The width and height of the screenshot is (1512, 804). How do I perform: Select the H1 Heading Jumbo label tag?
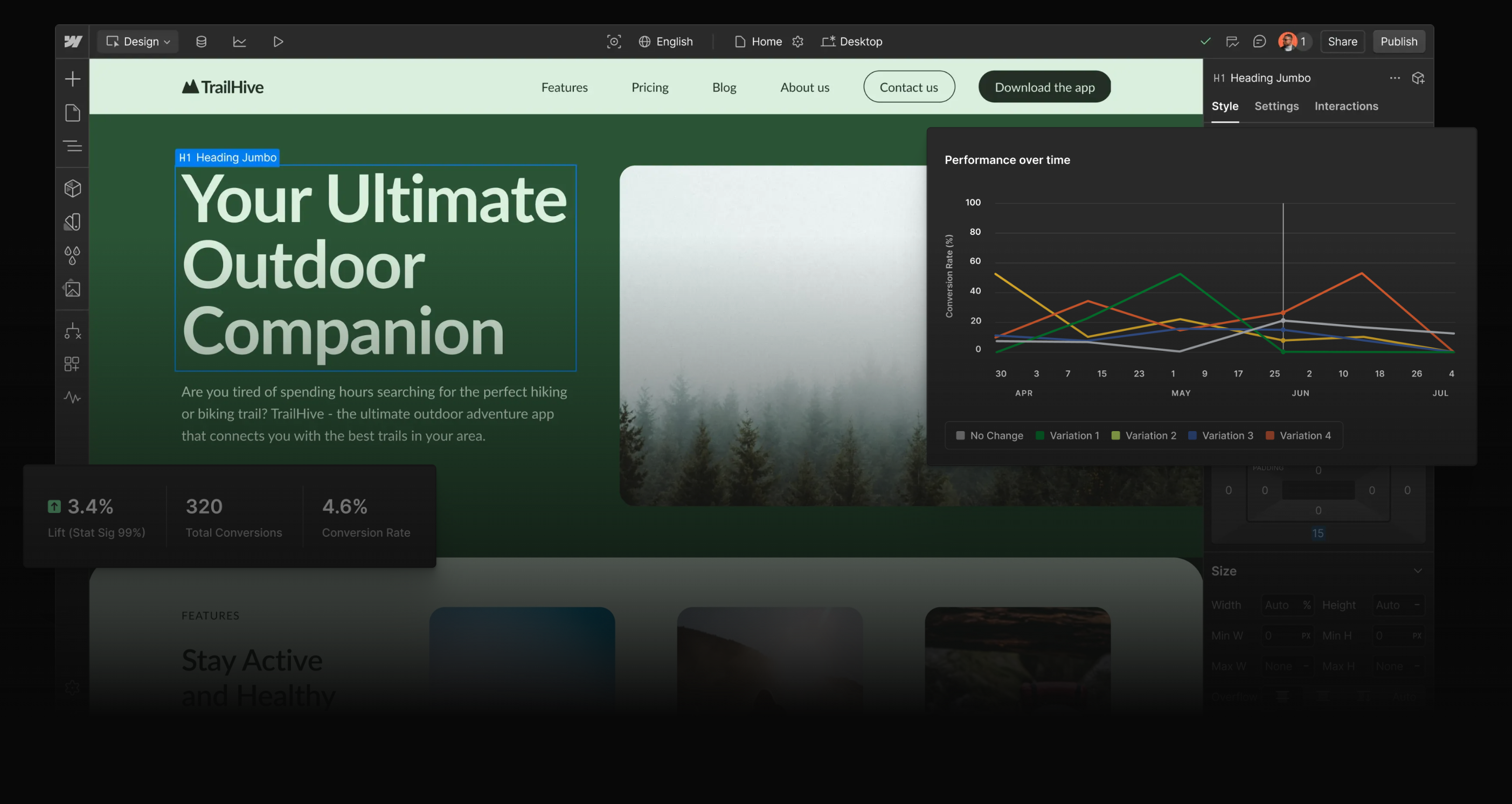tap(228, 157)
